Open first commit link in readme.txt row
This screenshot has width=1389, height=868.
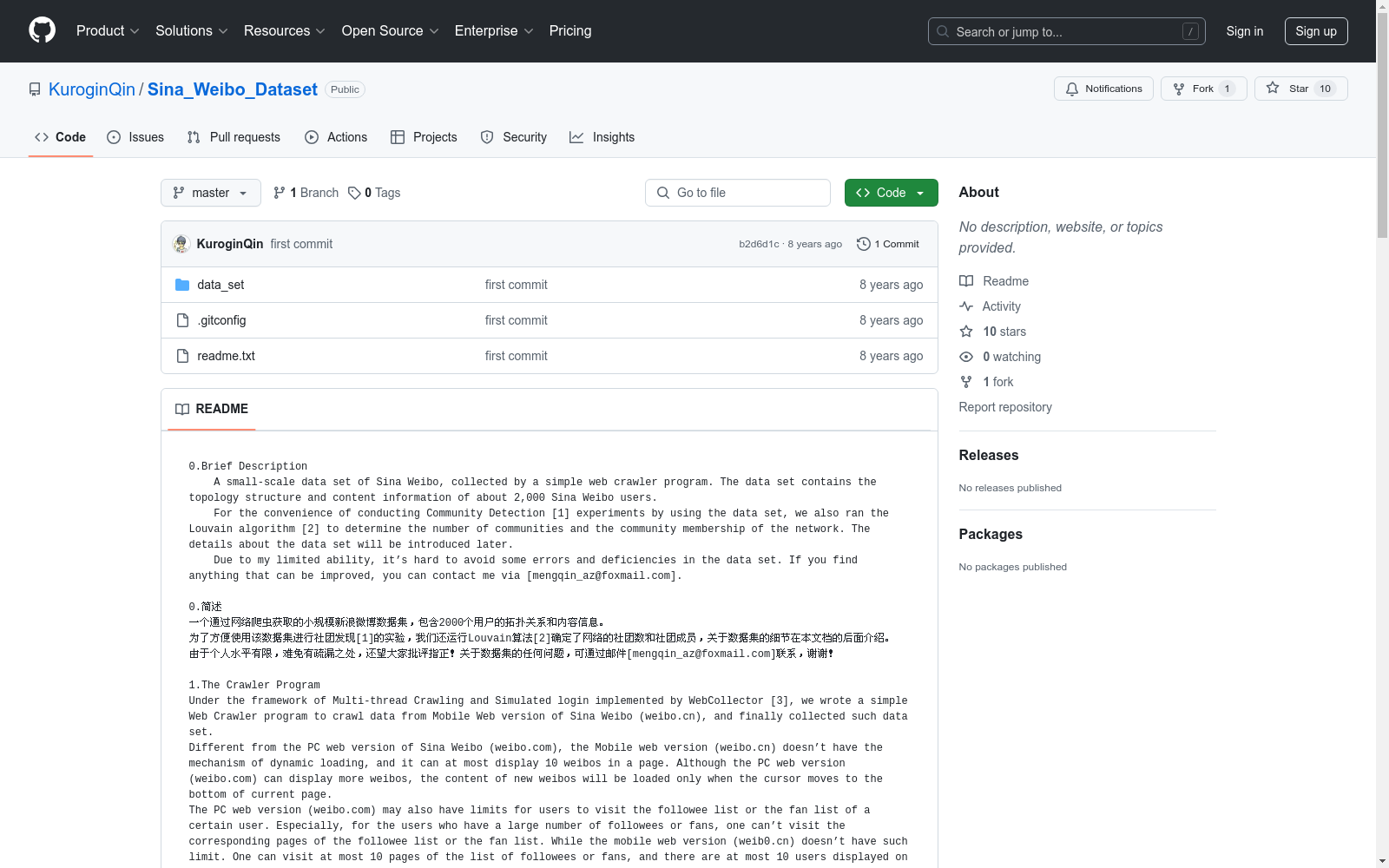coord(517,356)
